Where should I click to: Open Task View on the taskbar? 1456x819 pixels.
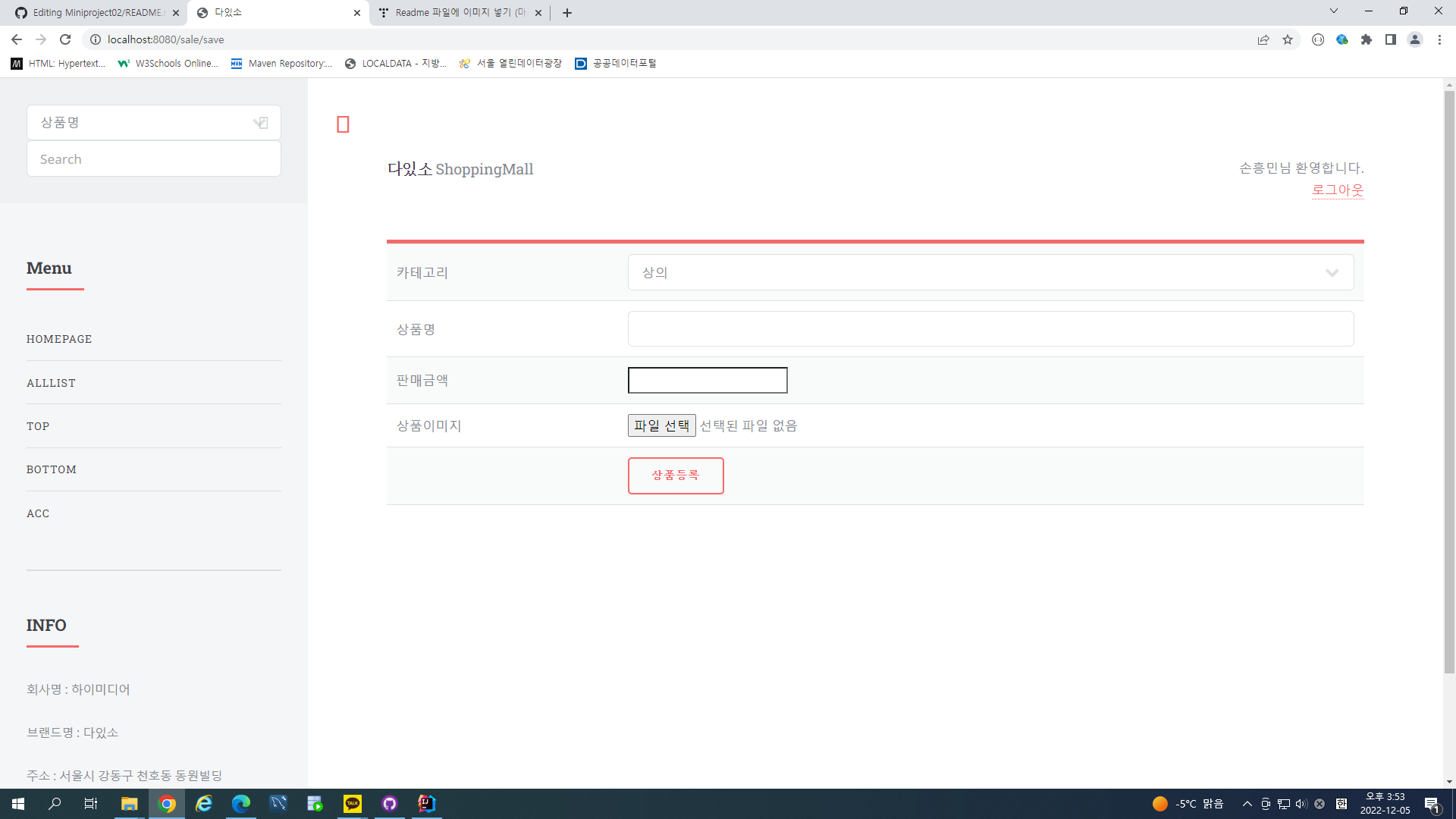pyautogui.click(x=91, y=804)
